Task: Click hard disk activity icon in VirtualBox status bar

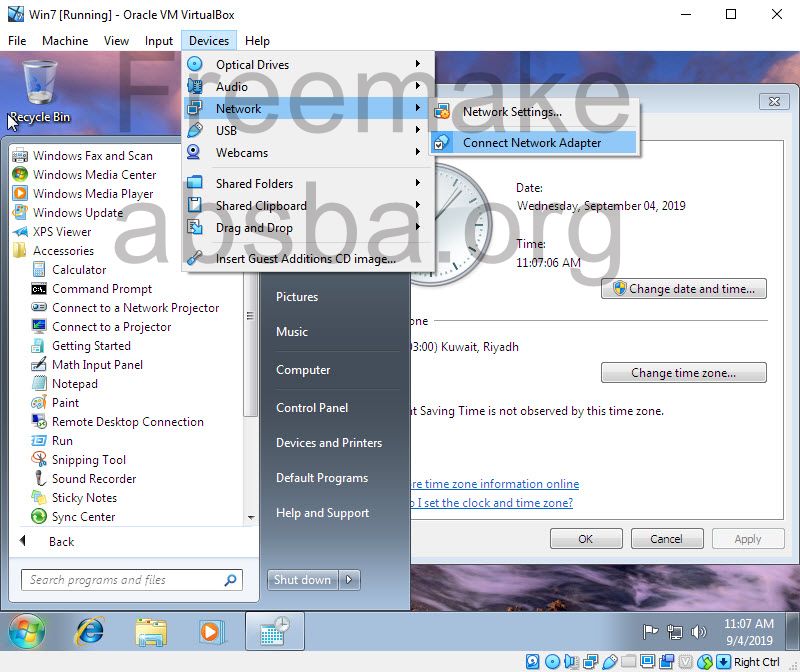Action: [x=533, y=662]
